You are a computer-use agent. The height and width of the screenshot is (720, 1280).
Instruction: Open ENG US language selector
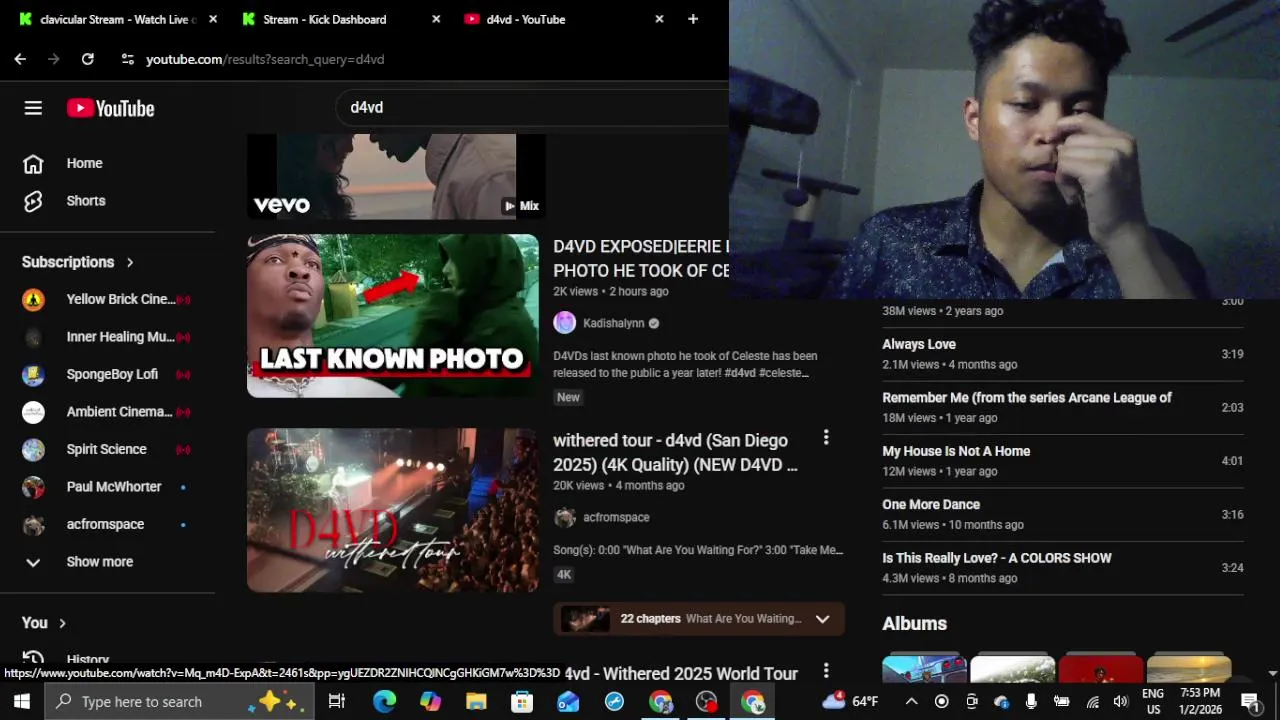tap(1153, 701)
